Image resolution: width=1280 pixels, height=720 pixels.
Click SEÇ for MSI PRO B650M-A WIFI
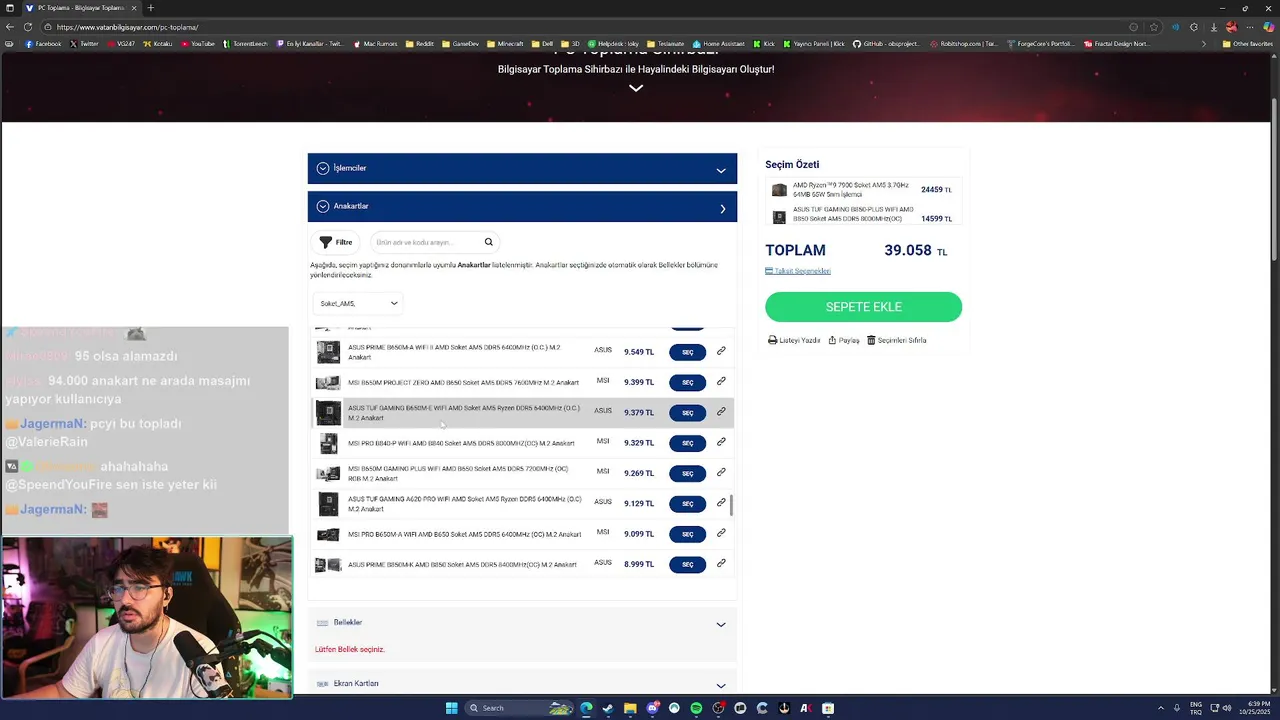tap(687, 534)
